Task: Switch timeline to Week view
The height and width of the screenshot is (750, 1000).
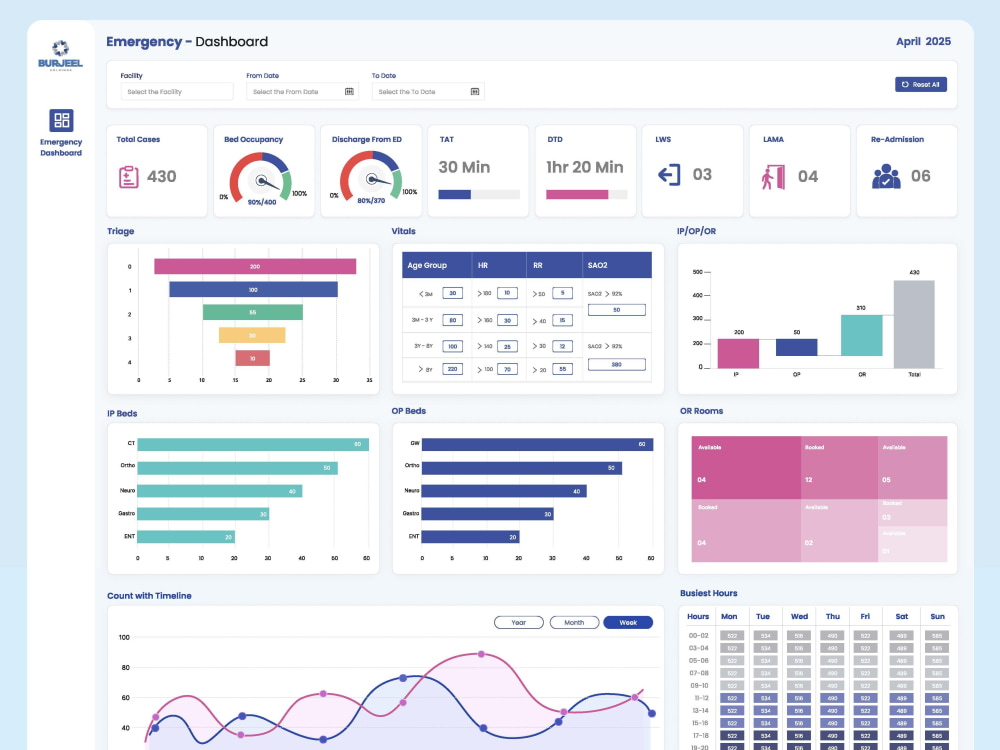Action: point(628,622)
